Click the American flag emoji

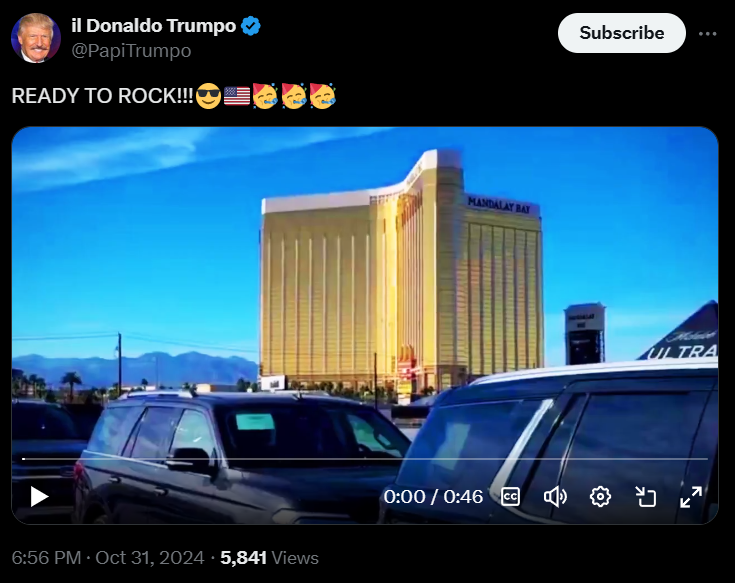point(237,96)
